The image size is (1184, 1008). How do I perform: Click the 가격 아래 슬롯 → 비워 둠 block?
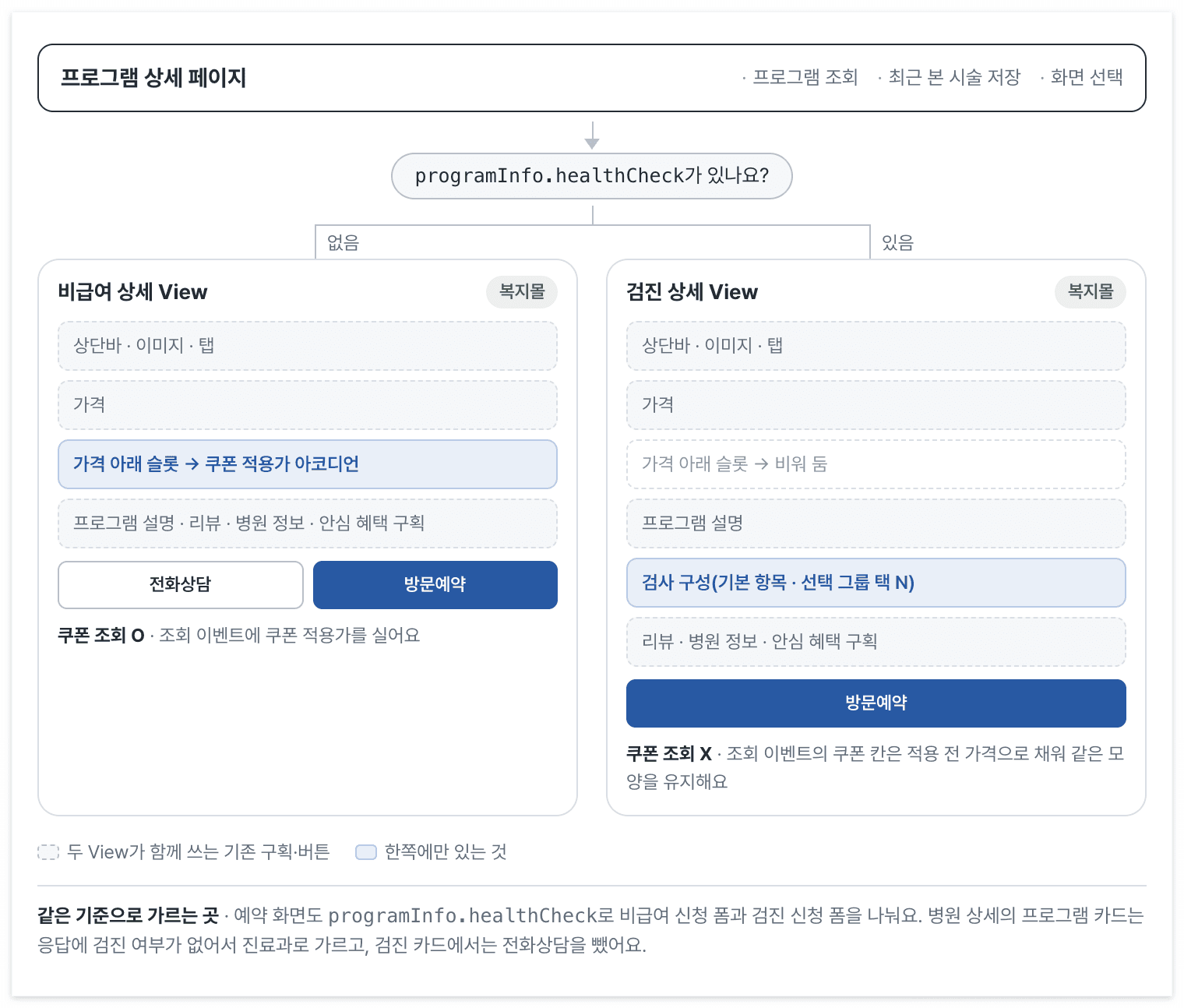876,464
